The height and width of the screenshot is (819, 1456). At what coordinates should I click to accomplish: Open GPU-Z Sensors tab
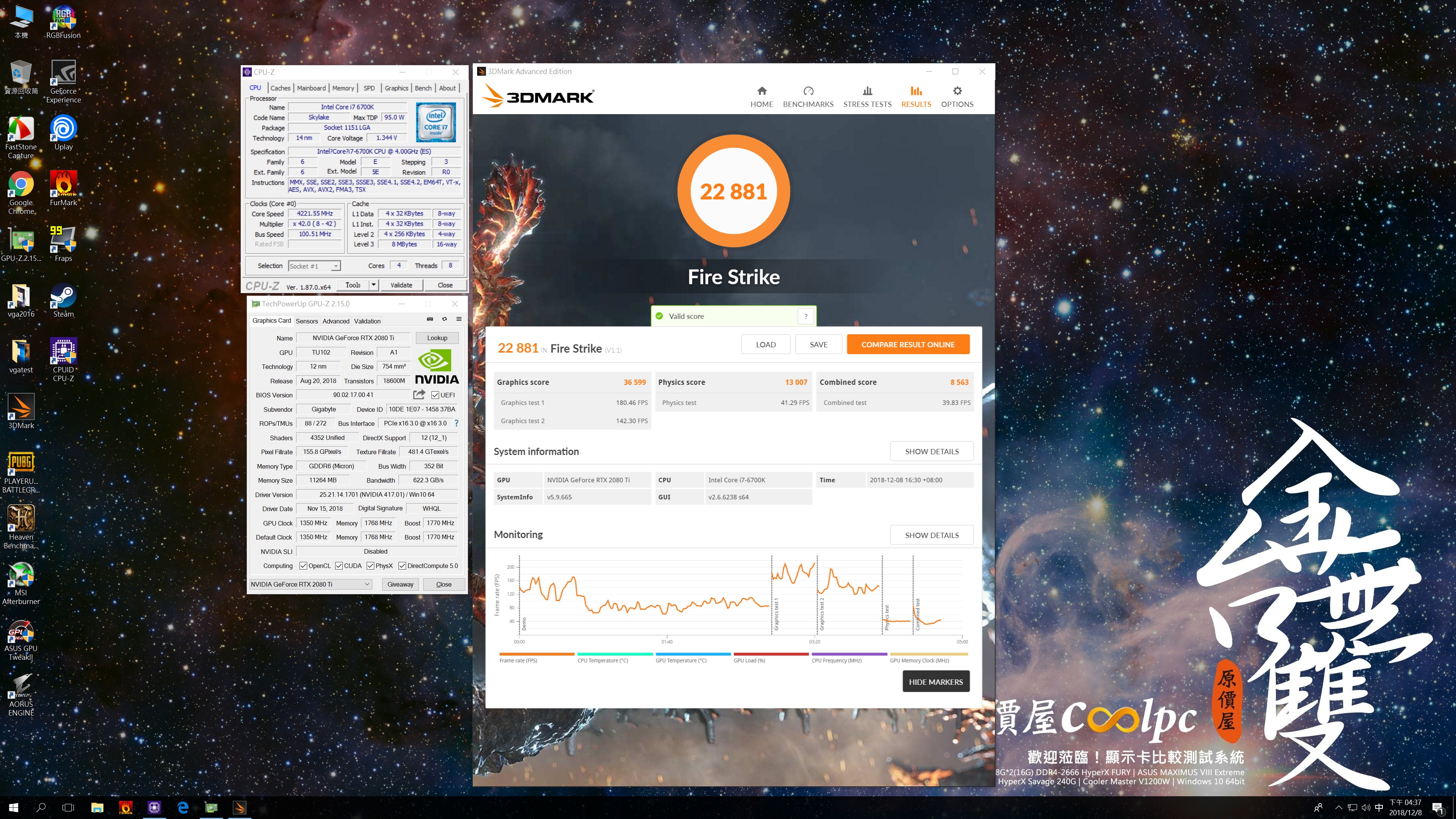pyautogui.click(x=307, y=321)
